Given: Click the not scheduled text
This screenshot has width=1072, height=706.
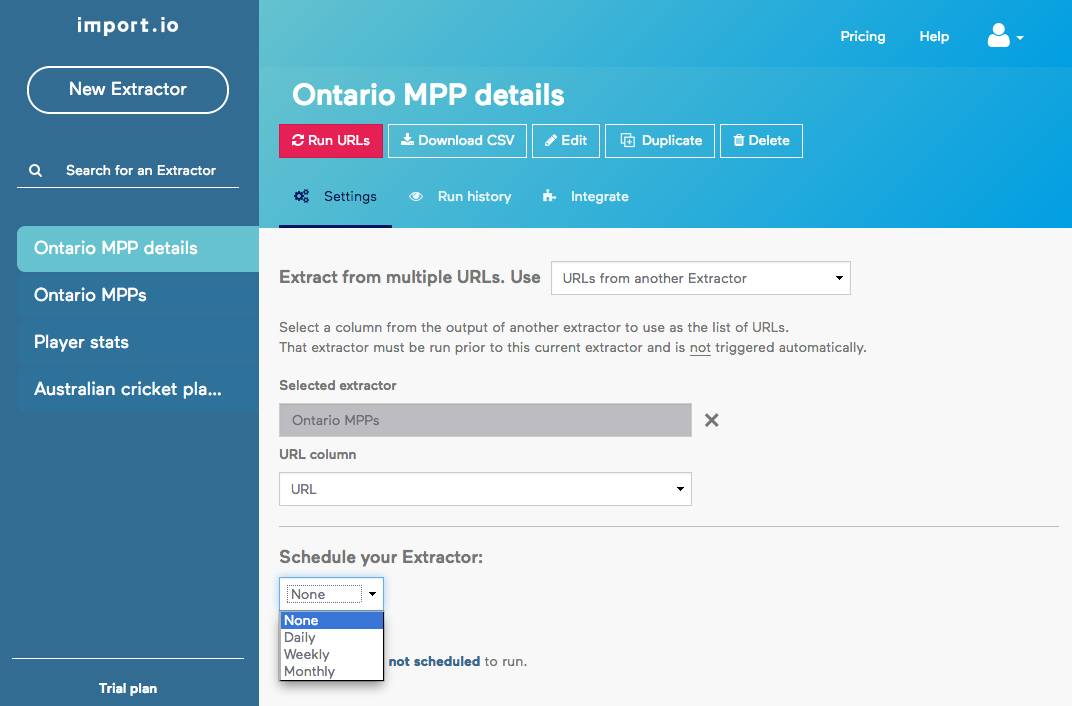Looking at the screenshot, I should (x=434, y=662).
